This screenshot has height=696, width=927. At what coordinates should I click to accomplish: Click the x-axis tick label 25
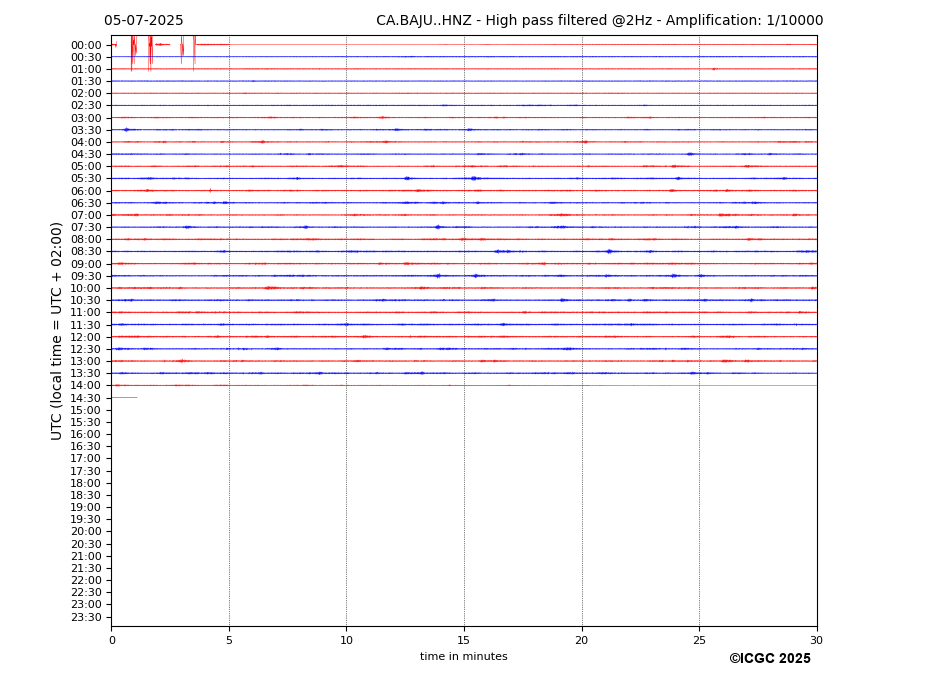pyautogui.click(x=699, y=640)
